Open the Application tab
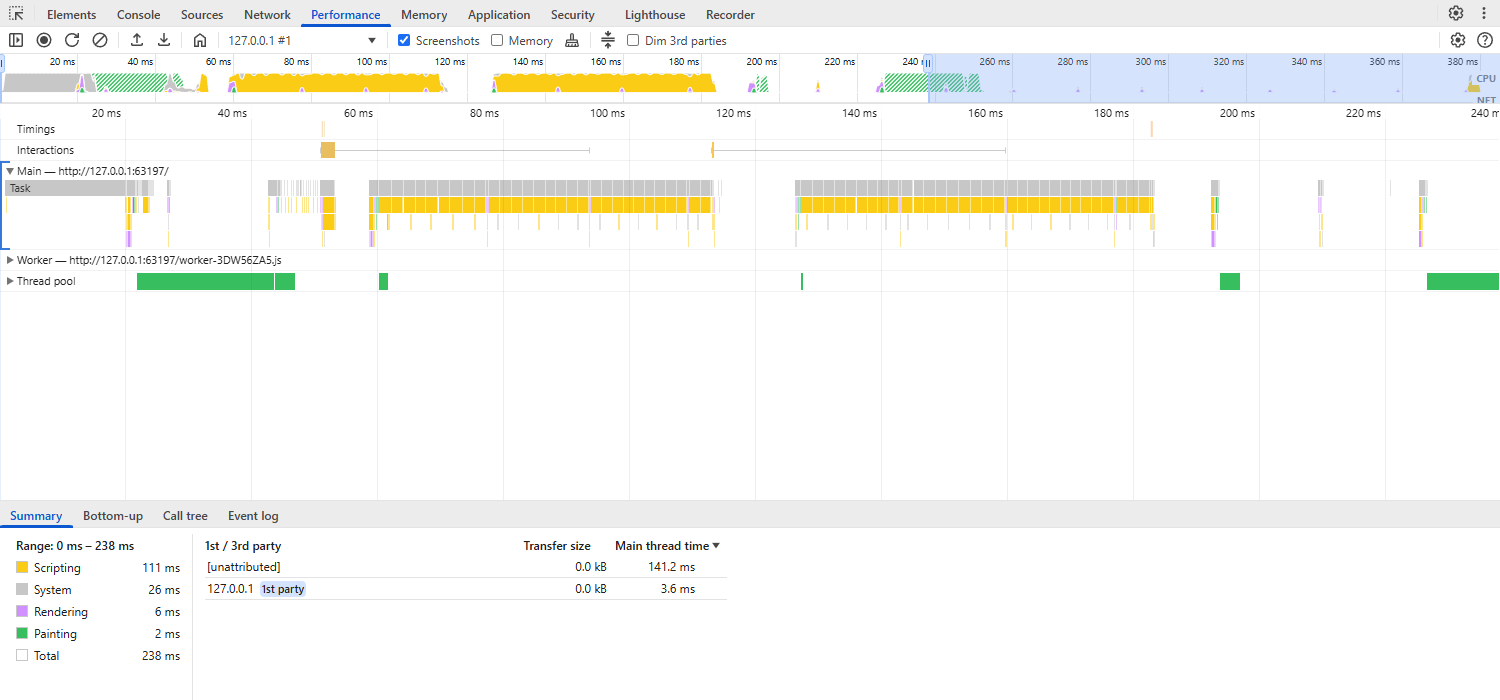The height and width of the screenshot is (700, 1500). pos(499,15)
